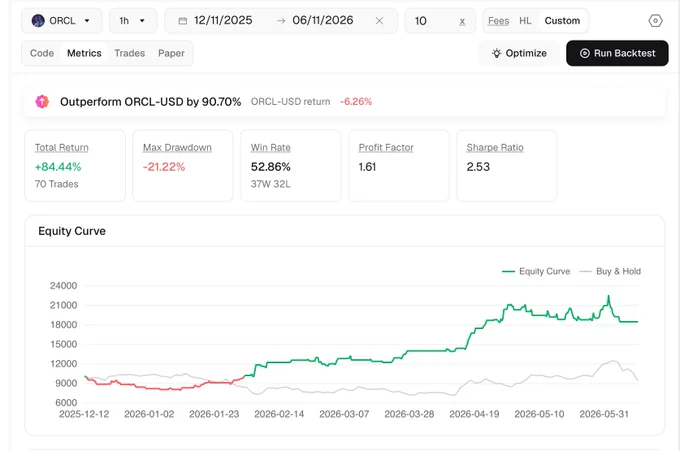Click the Profit Factor label
Viewport: 680px width, 451px height.
[x=386, y=147]
